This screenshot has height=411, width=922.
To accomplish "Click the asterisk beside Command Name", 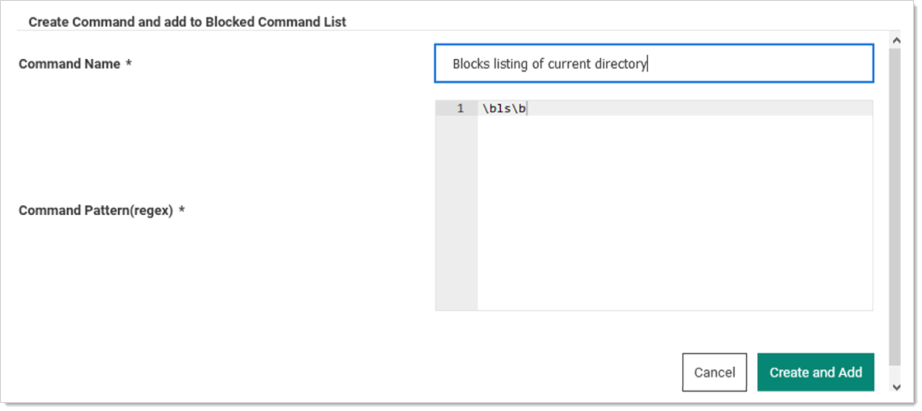I will pos(128,64).
